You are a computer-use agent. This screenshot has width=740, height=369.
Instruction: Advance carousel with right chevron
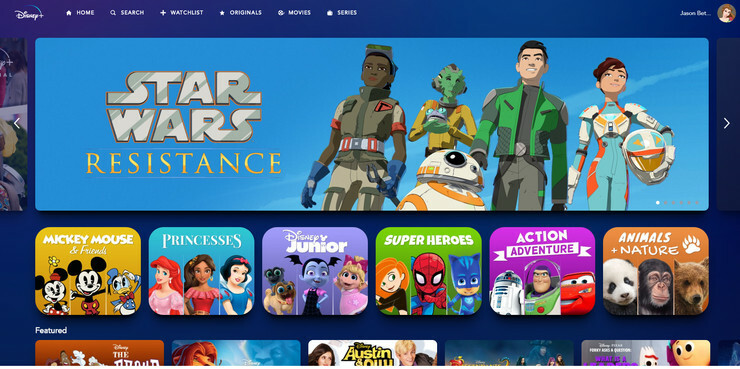[726, 123]
